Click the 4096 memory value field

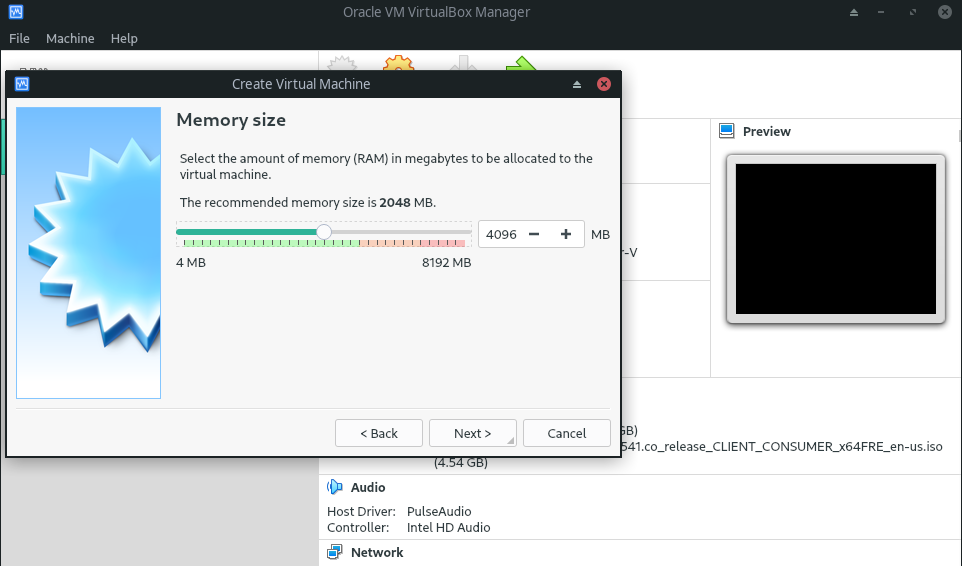[501, 234]
